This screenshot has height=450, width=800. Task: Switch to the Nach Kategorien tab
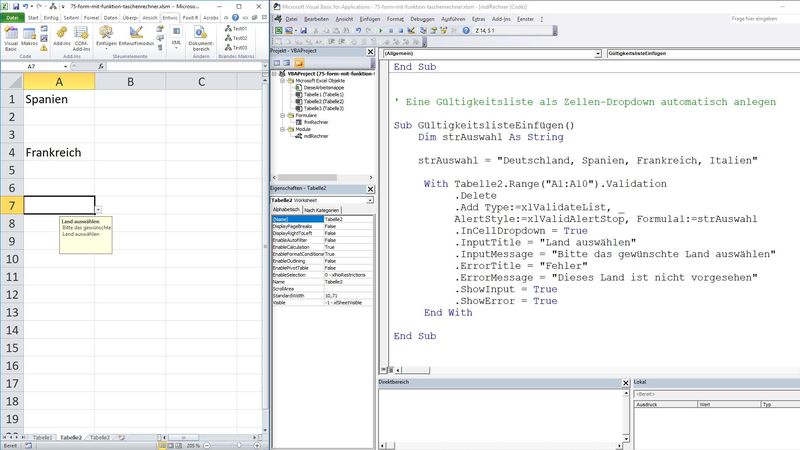(322, 210)
